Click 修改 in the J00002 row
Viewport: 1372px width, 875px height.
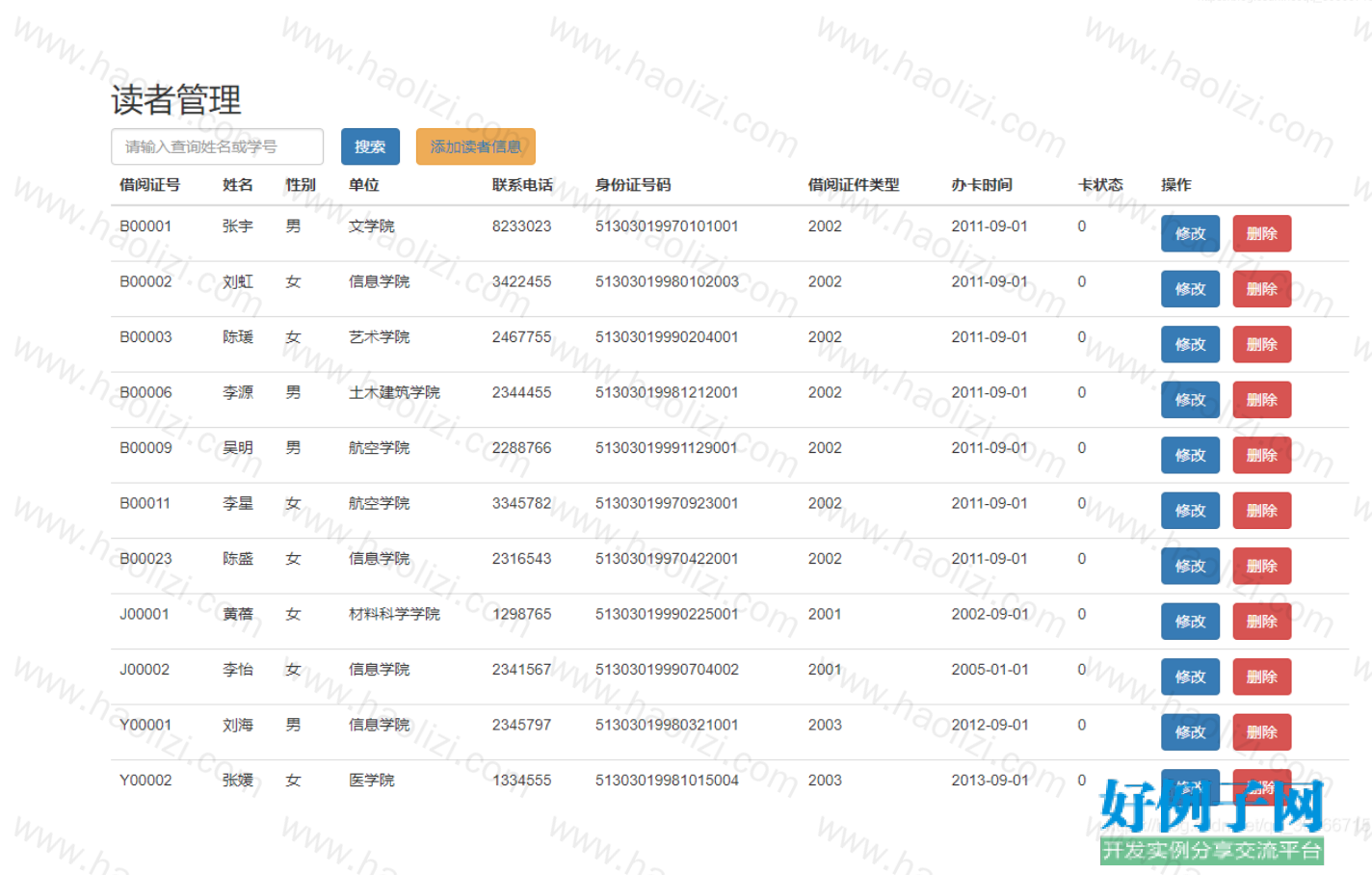1190,676
